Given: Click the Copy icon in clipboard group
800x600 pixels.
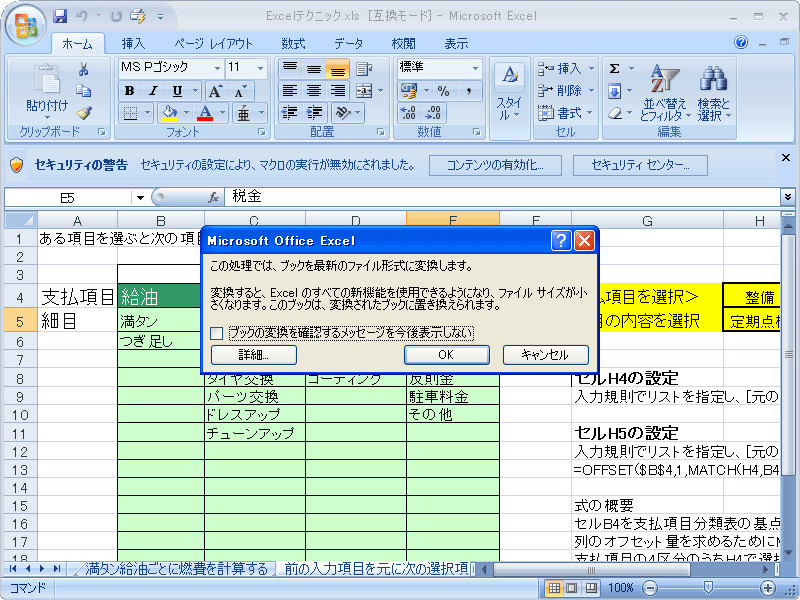Looking at the screenshot, I should 84,91.
